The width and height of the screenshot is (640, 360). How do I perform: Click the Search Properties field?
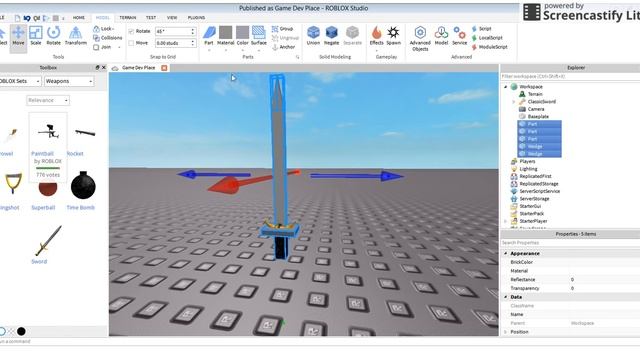click(x=570, y=243)
